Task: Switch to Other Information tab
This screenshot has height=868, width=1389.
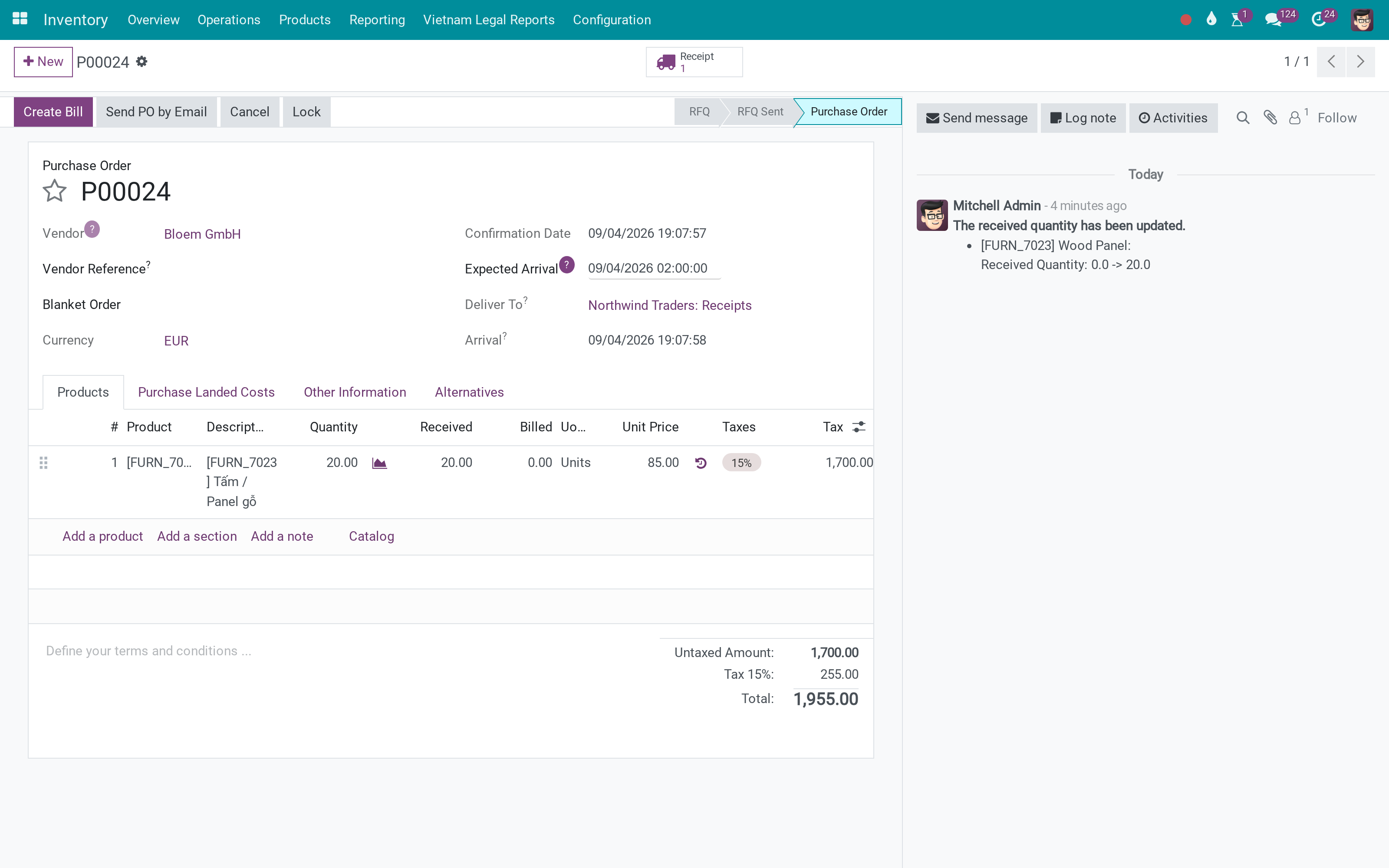Action: 355,392
